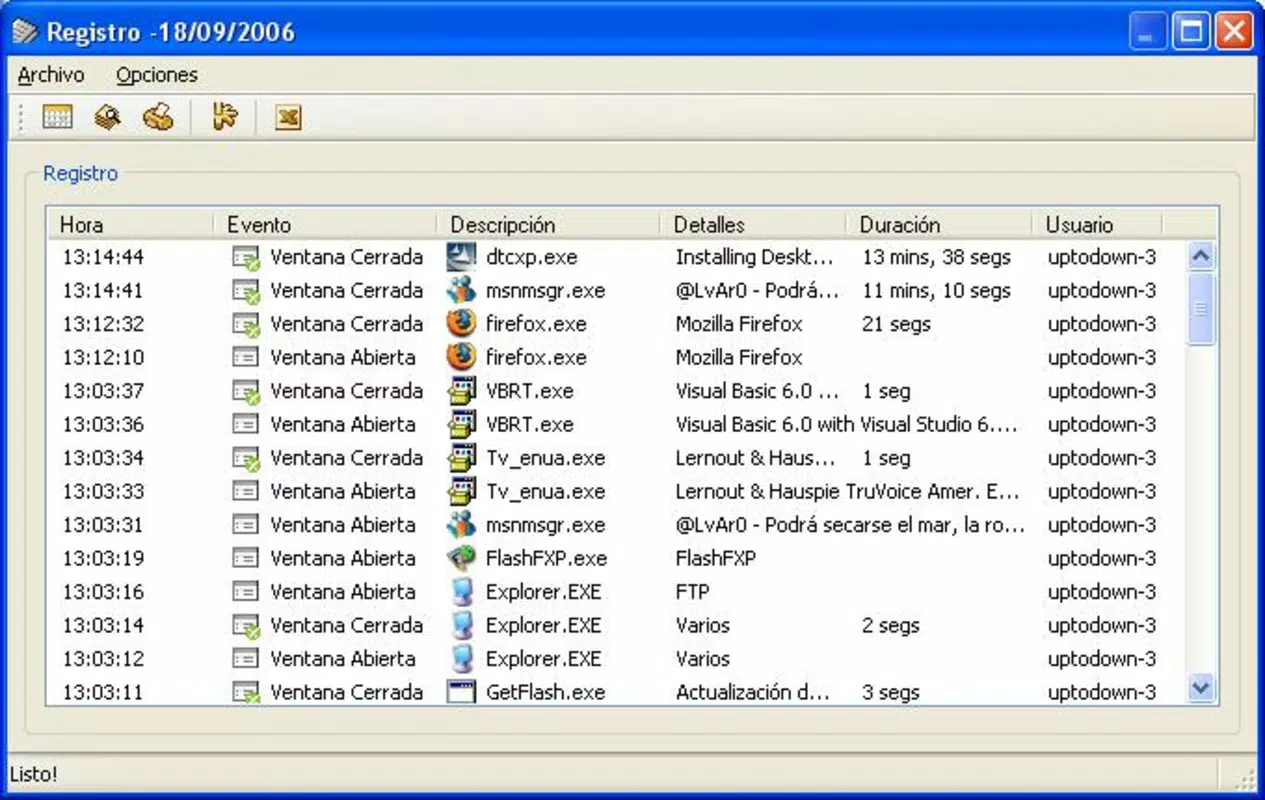Click the GetFlash.exe window icon
The image size is (1265, 800).
tap(461, 691)
